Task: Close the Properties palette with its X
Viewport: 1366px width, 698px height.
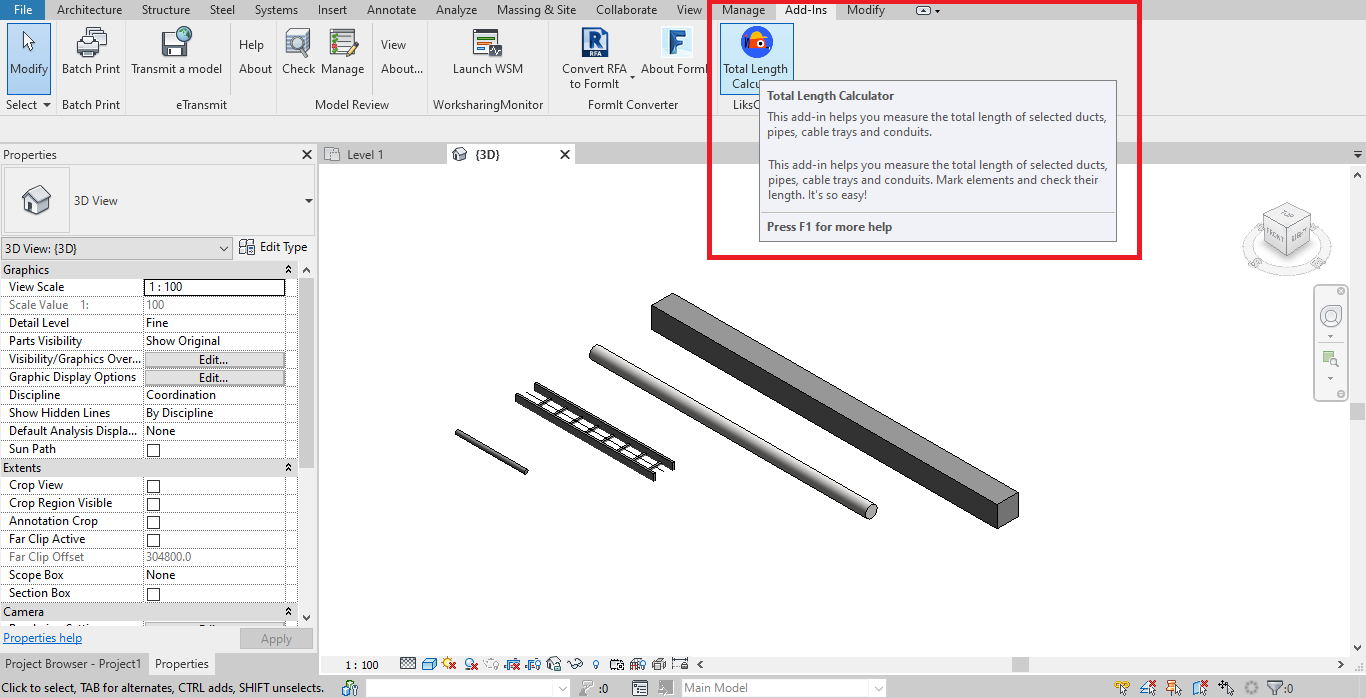Action: 307,154
